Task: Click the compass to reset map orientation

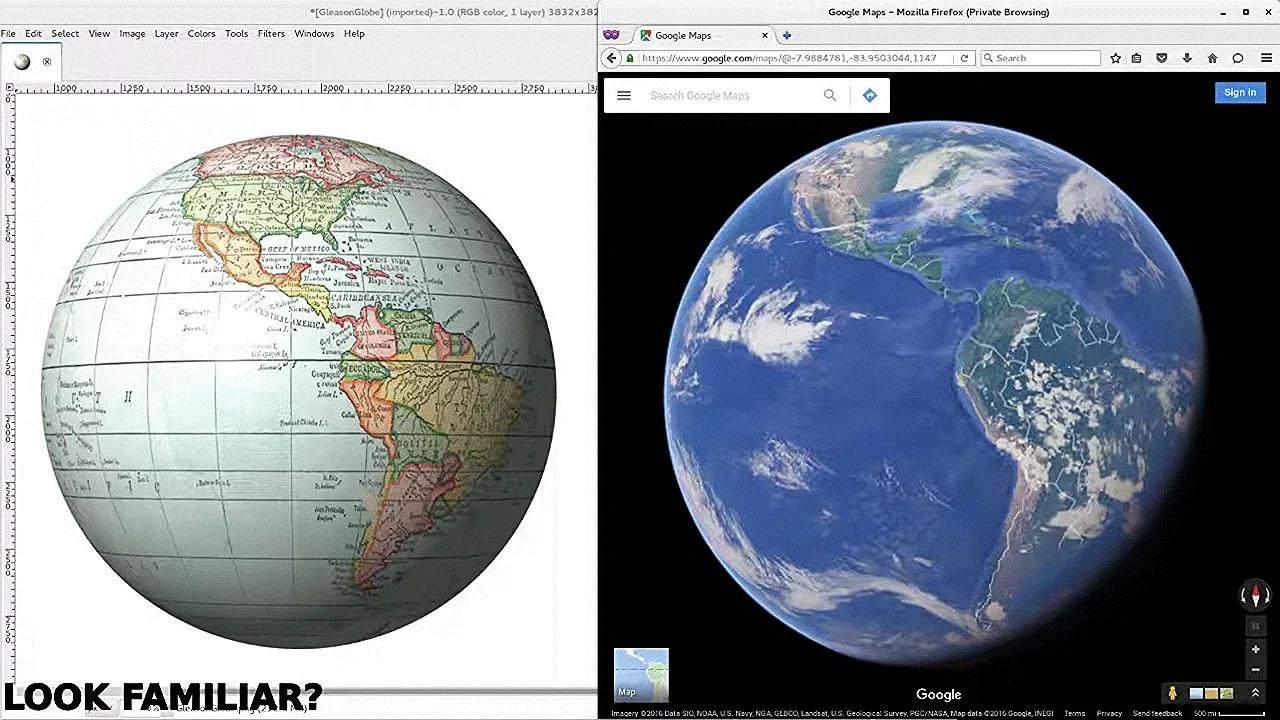Action: pyautogui.click(x=1255, y=595)
